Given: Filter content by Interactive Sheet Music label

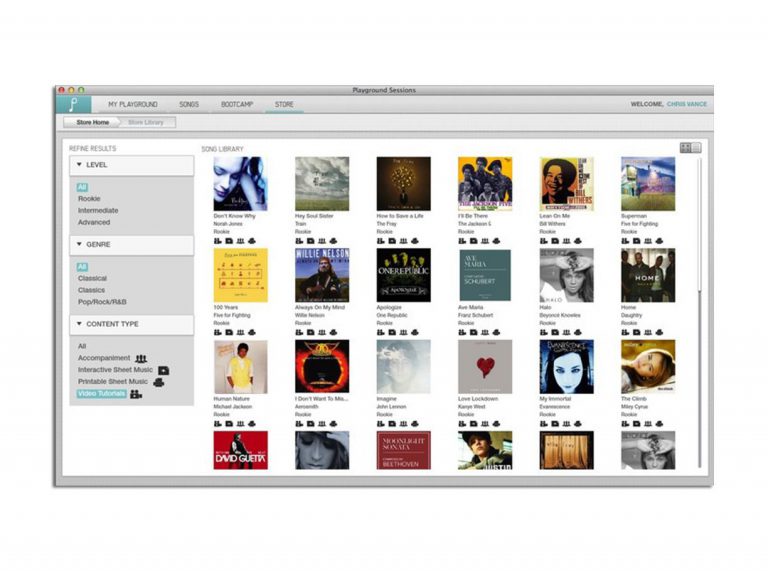Looking at the screenshot, I should click(115, 370).
